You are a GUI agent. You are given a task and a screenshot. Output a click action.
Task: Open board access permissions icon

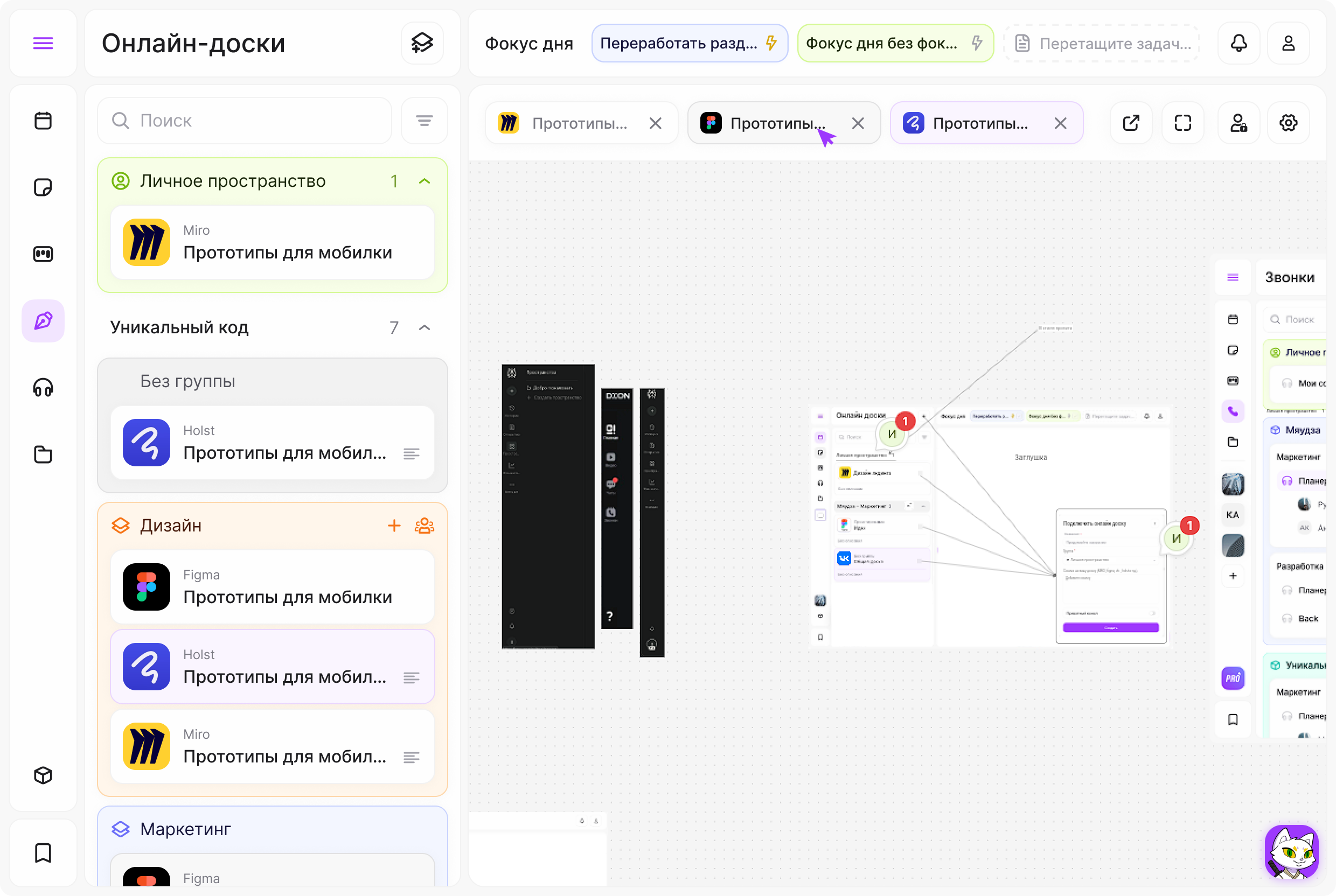(x=1239, y=123)
